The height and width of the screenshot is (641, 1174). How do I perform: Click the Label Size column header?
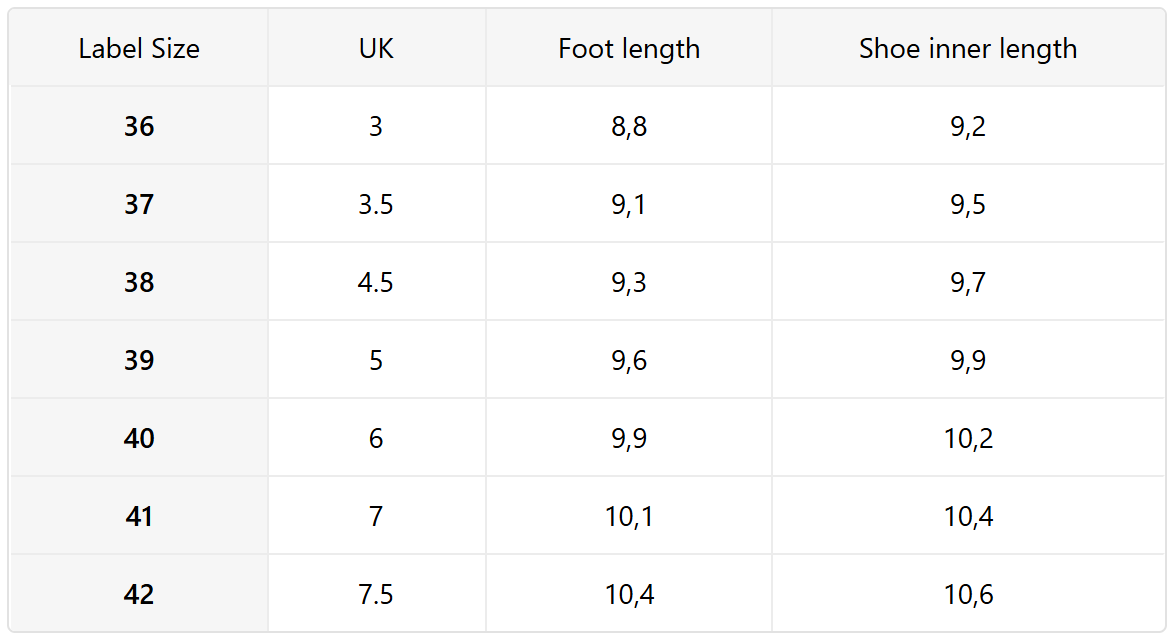[x=139, y=49]
